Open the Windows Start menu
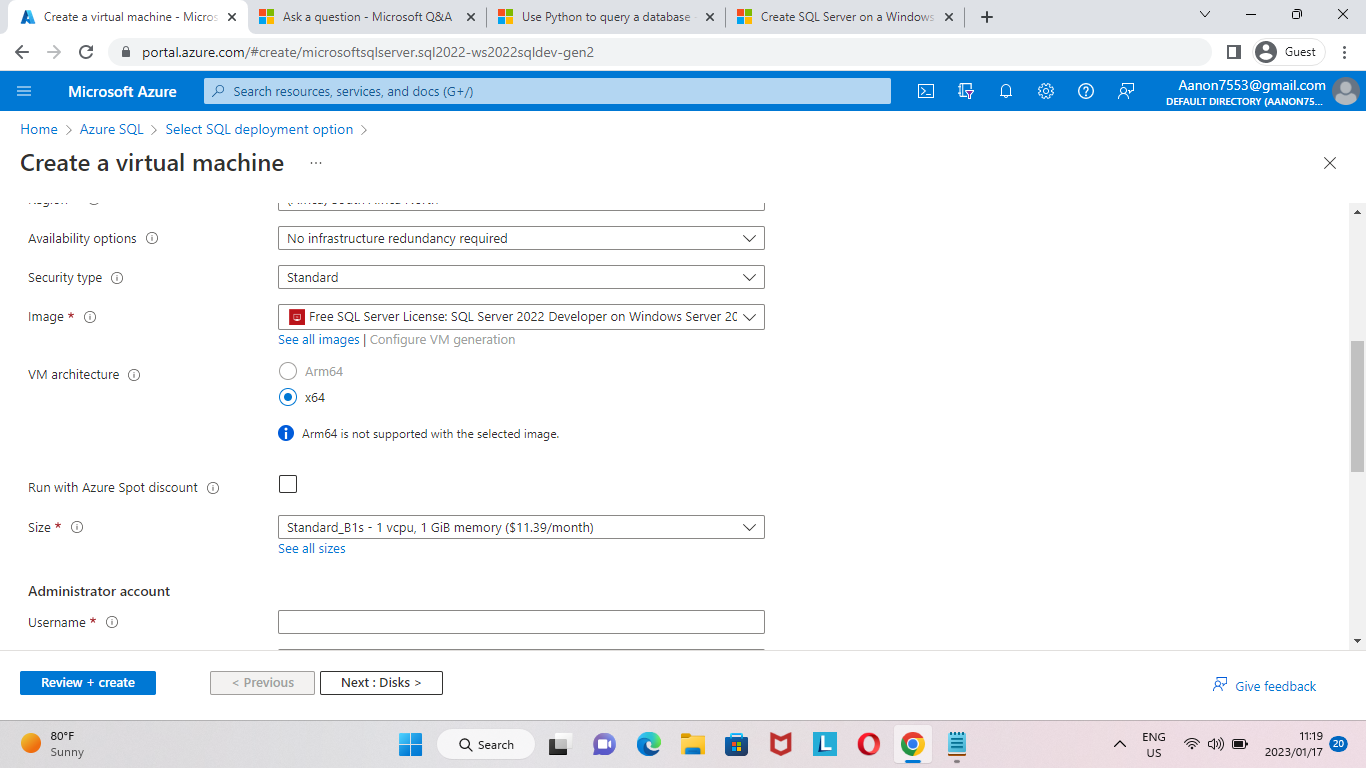Viewport: 1366px width, 768px height. [x=411, y=744]
